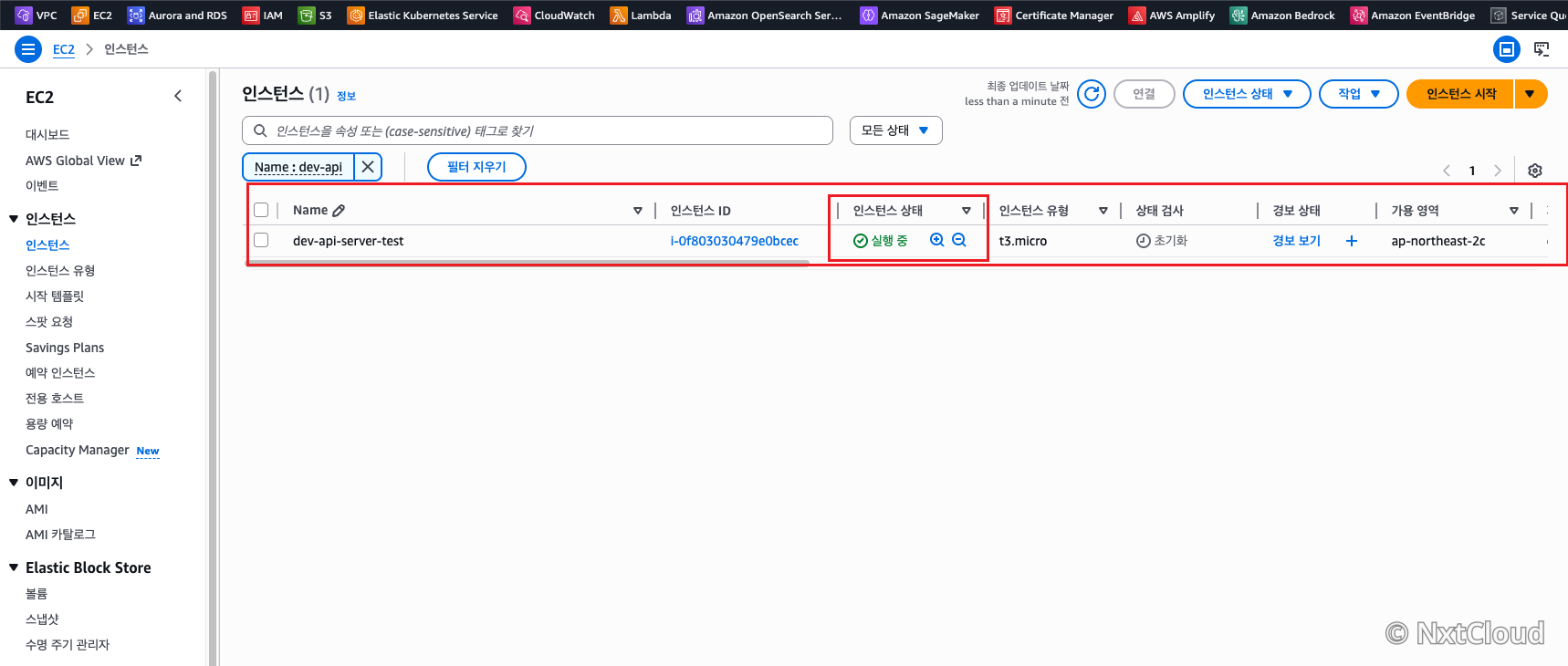Open 볼륨 in the sidebar
Screen dimensions: 1568x666
tap(37, 593)
